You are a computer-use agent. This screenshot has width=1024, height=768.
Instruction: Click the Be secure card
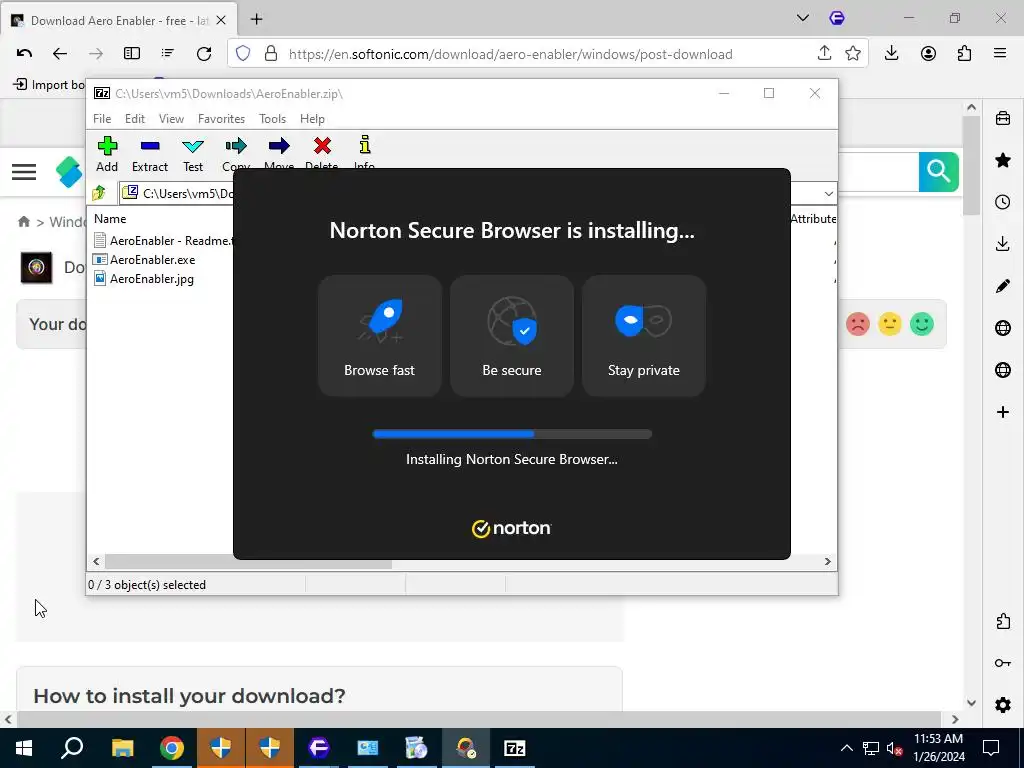pyautogui.click(x=511, y=336)
